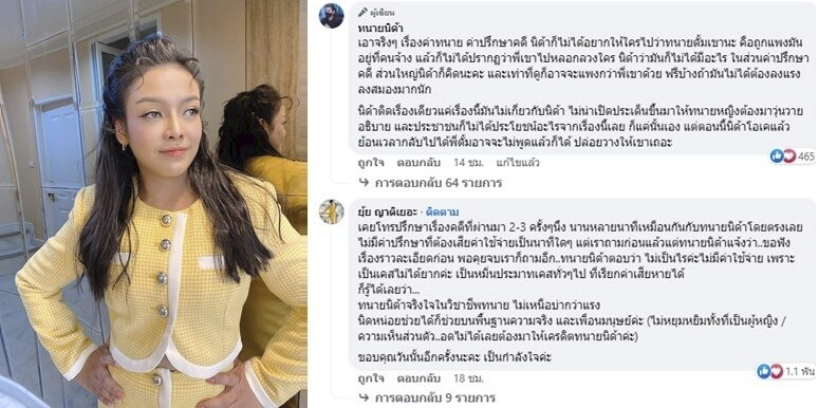Like the second comment via ถูกใจ
Image resolution: width=816 pixels, height=420 pixels.
[371, 378]
